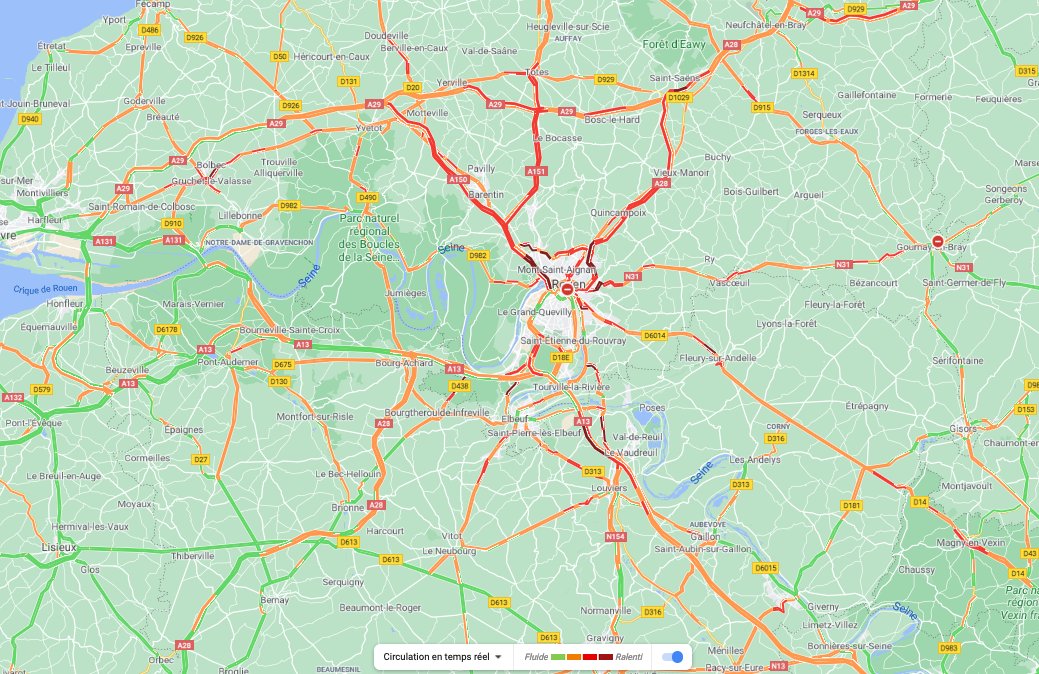The height and width of the screenshot is (674, 1039).
Task: Click the D982 shield near Lillebonne
Action: tap(289, 205)
